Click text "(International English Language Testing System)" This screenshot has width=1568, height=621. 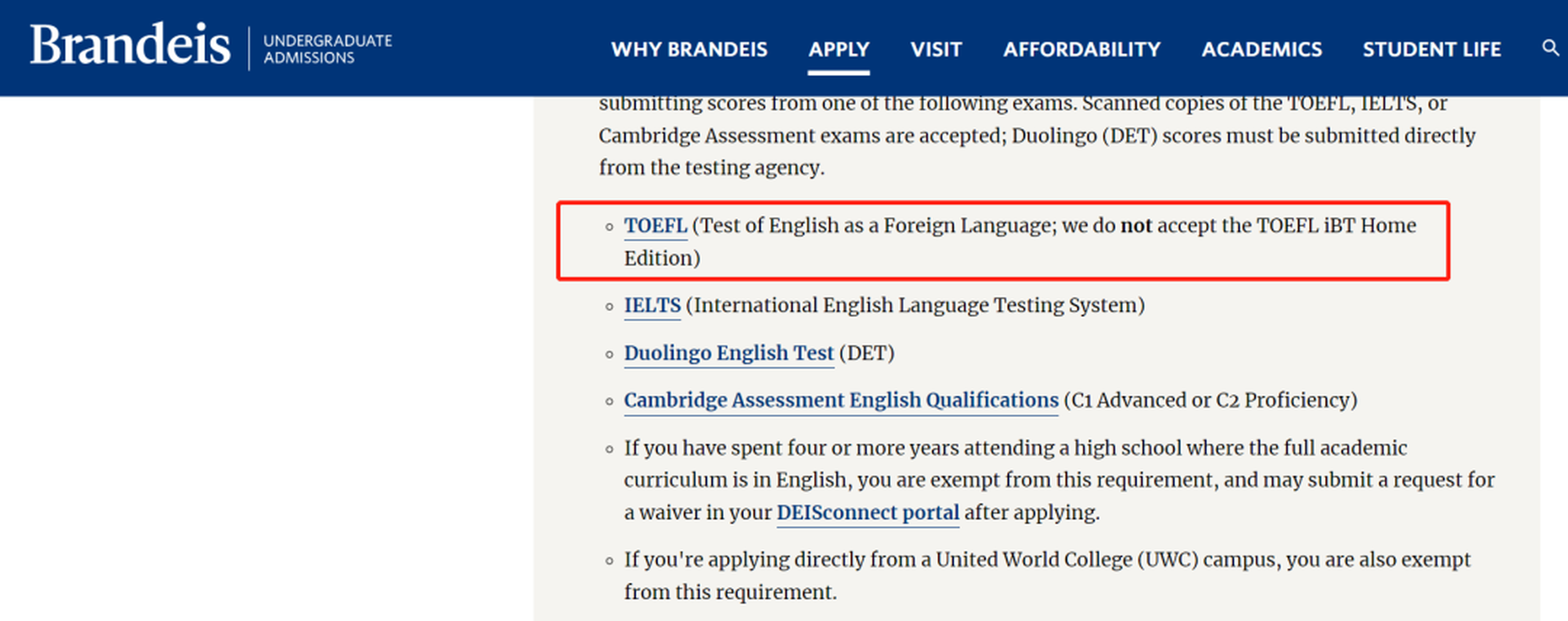pyautogui.click(x=916, y=305)
